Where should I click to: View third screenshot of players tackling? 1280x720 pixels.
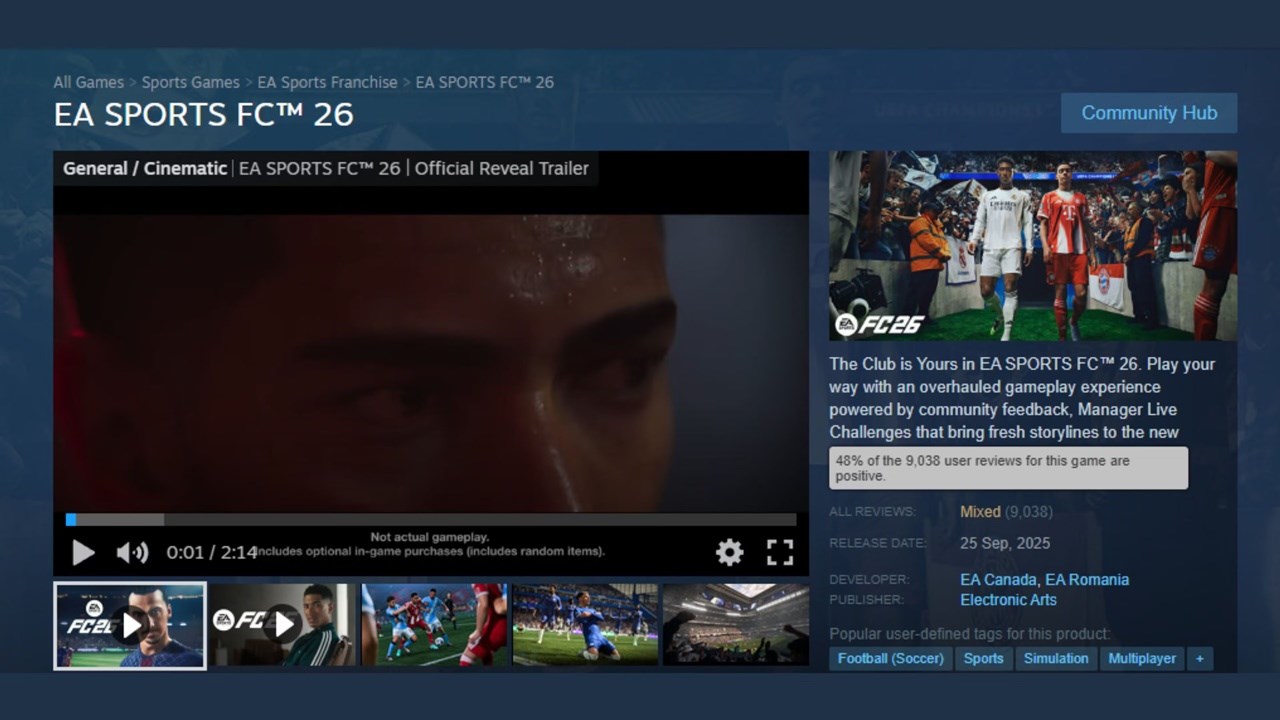pyautogui.click(x=434, y=626)
